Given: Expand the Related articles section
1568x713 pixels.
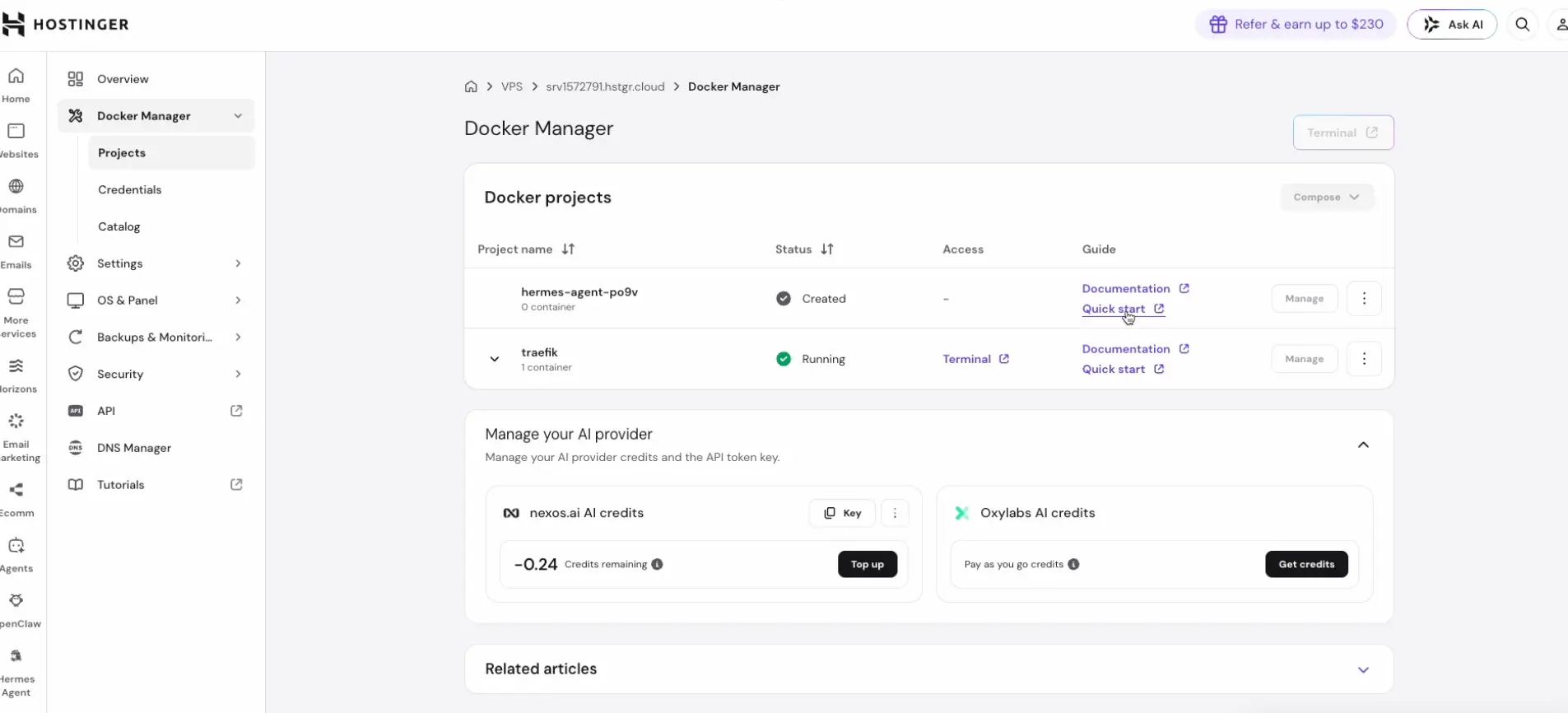Looking at the screenshot, I should coord(1363,669).
